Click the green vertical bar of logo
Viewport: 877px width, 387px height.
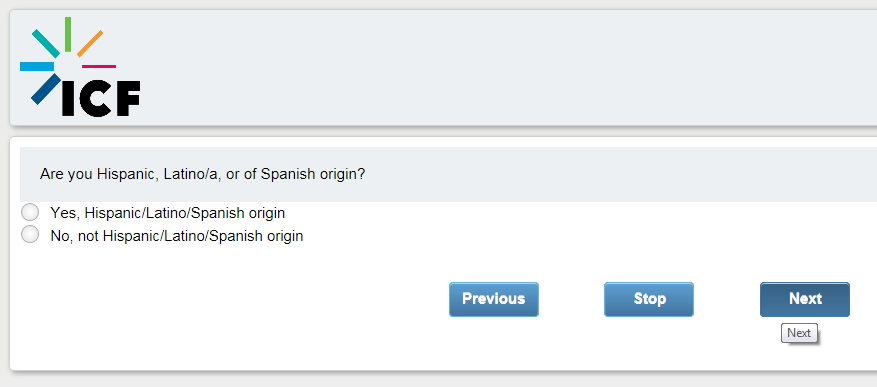68,34
